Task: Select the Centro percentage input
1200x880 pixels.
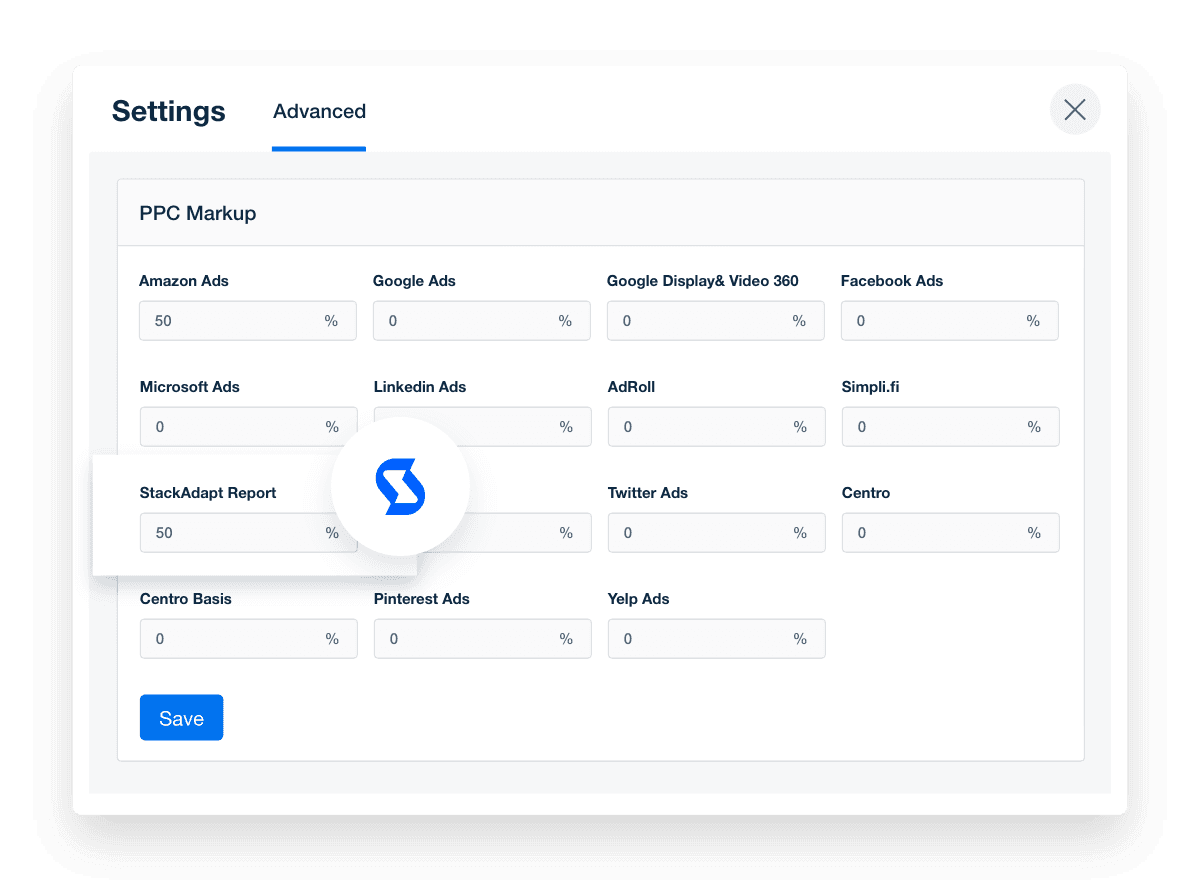Action: (x=949, y=532)
